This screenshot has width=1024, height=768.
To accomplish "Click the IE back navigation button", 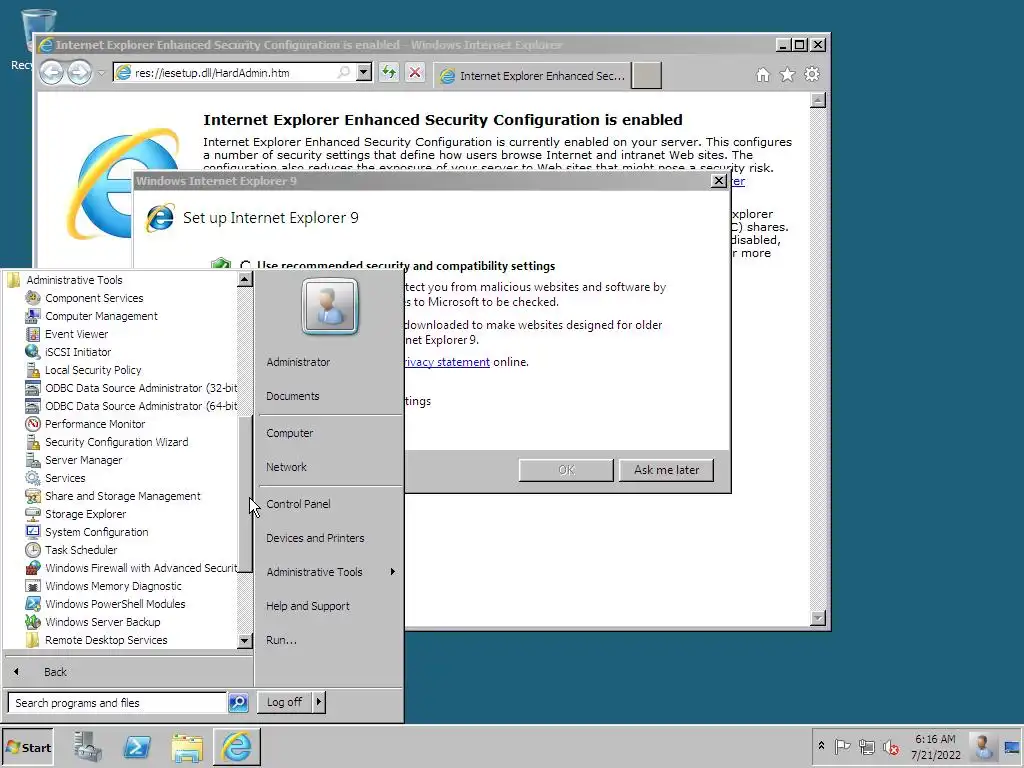I will (52, 72).
